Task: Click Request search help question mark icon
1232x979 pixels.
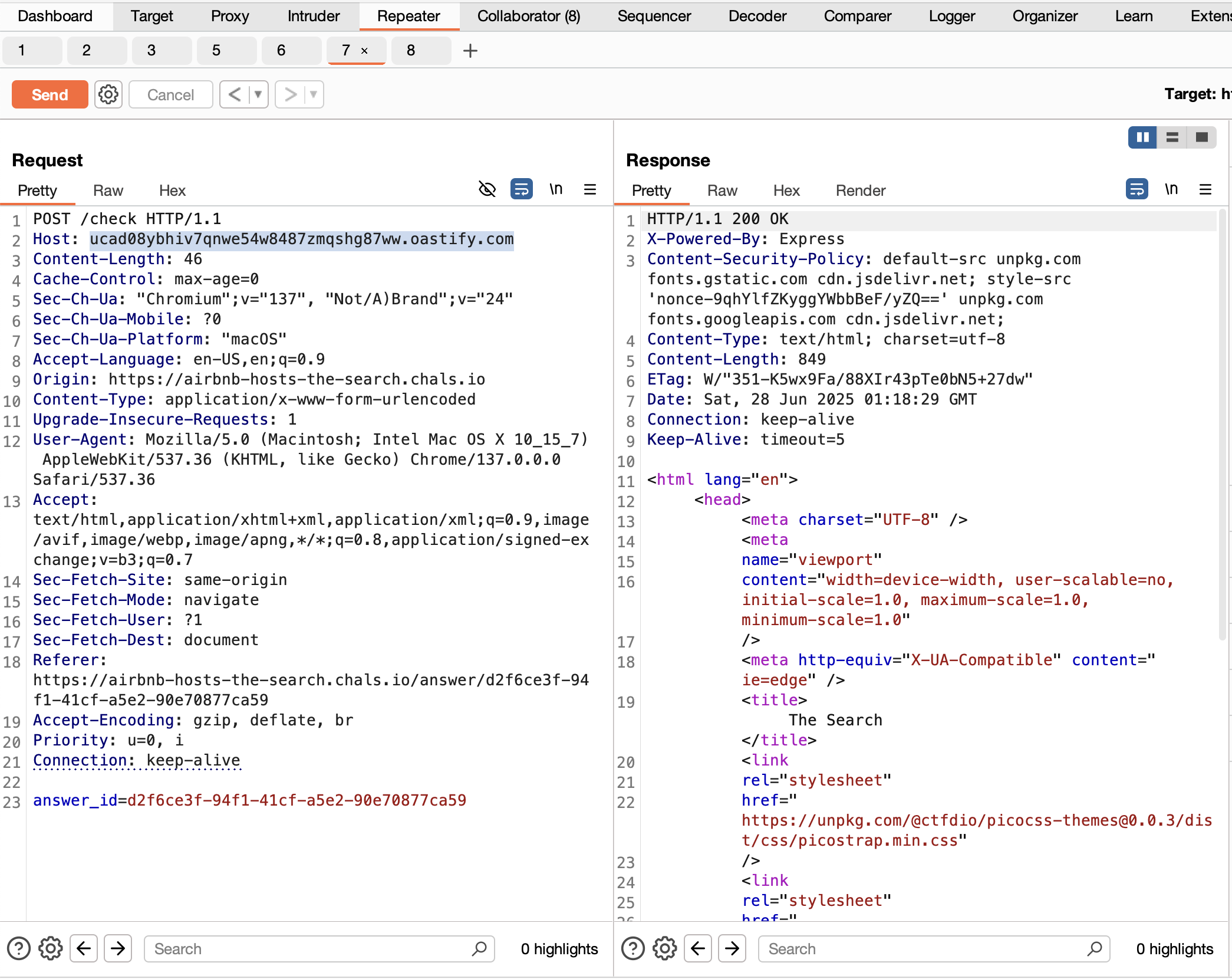Action: [x=19, y=949]
